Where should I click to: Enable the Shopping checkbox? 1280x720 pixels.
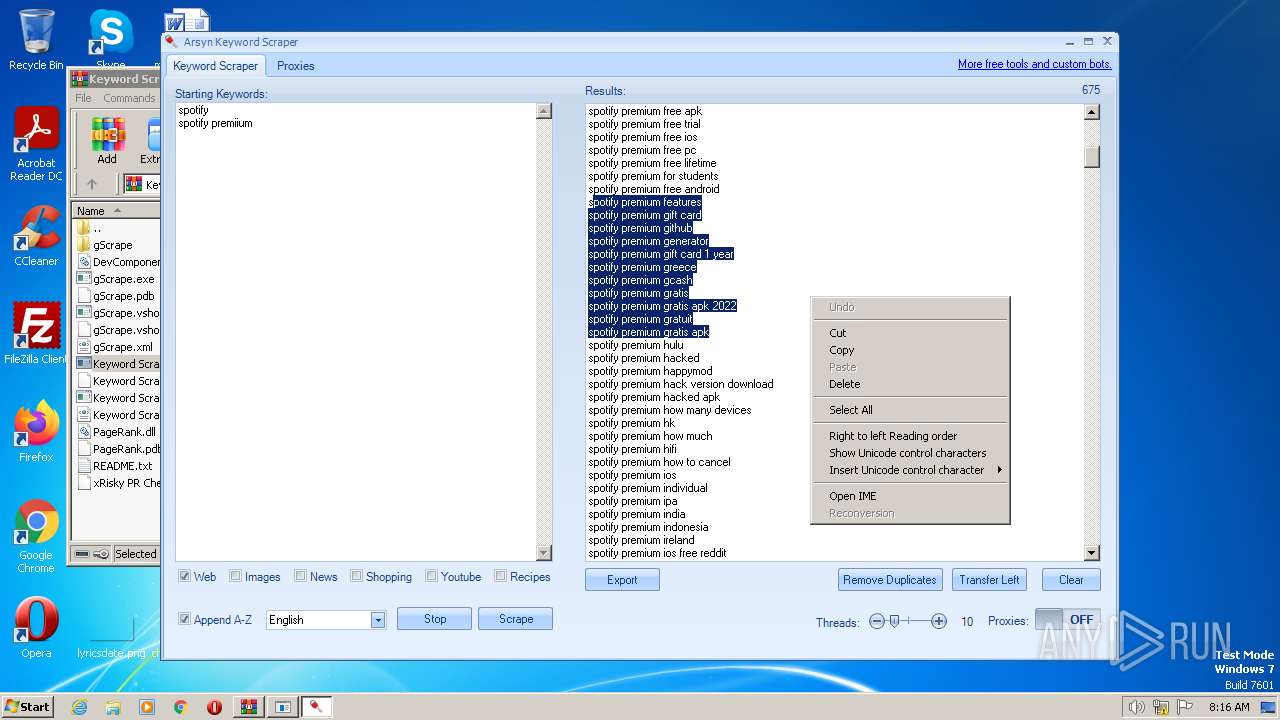click(357, 576)
